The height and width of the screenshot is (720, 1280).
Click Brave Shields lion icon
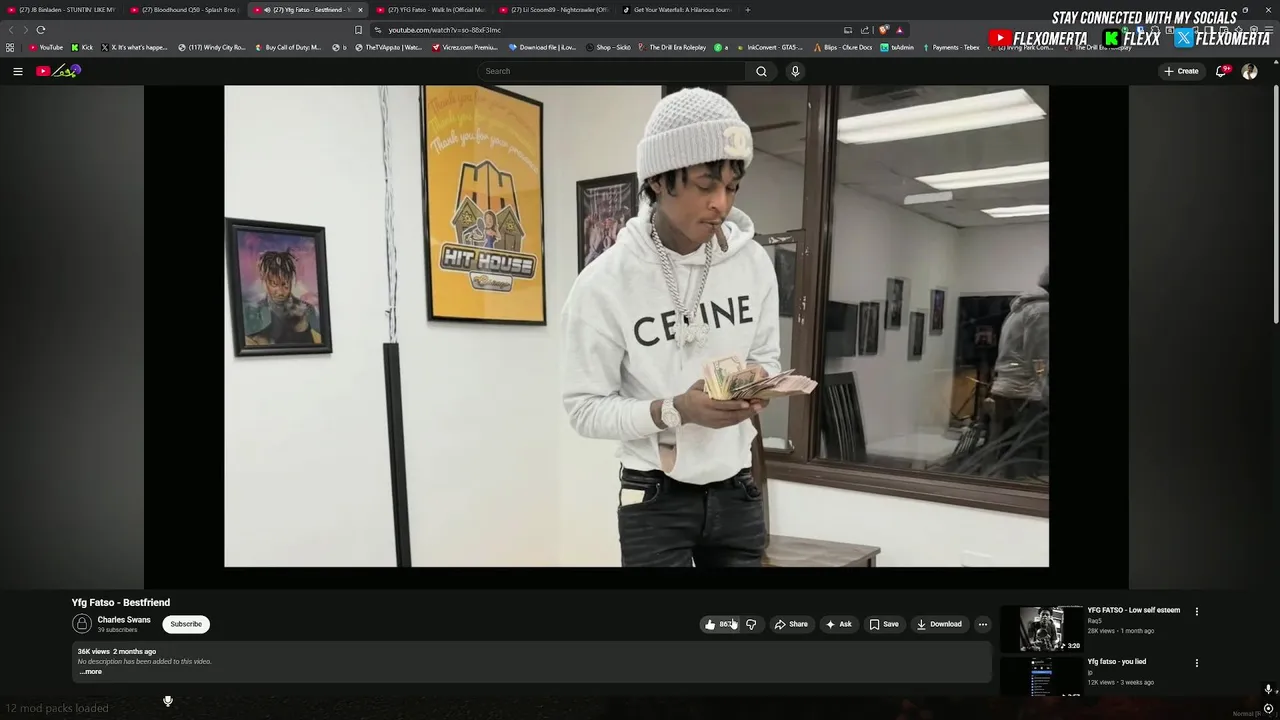click(x=883, y=30)
